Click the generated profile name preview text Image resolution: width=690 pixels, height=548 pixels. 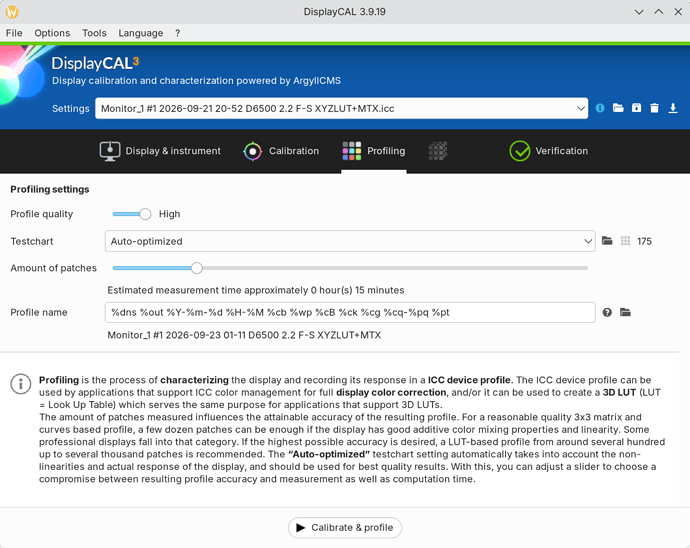coord(244,335)
